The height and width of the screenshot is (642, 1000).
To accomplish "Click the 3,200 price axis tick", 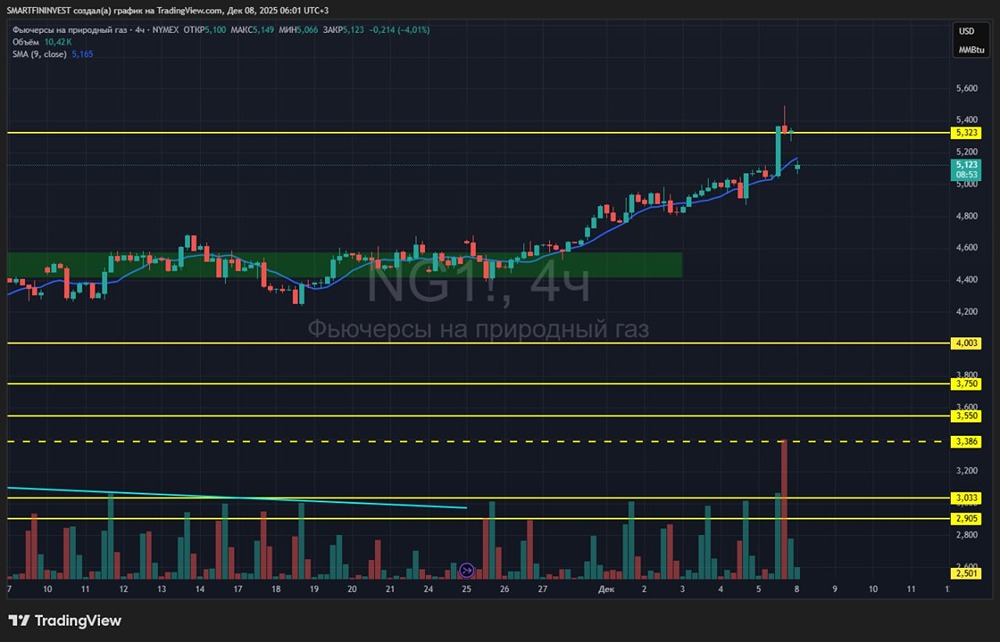I will pyautogui.click(x=967, y=471).
